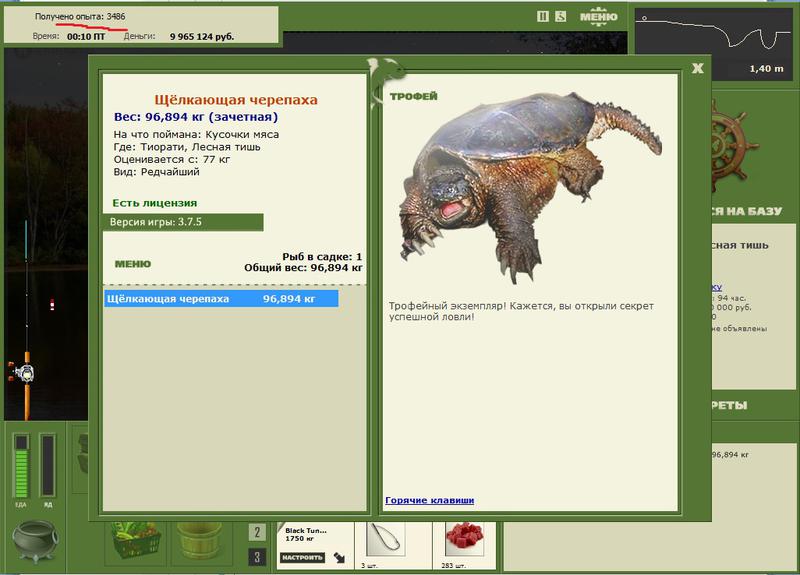Screen dimensions: 800x575
Task: Pause the game with the pause icon
Action: click(x=542, y=16)
